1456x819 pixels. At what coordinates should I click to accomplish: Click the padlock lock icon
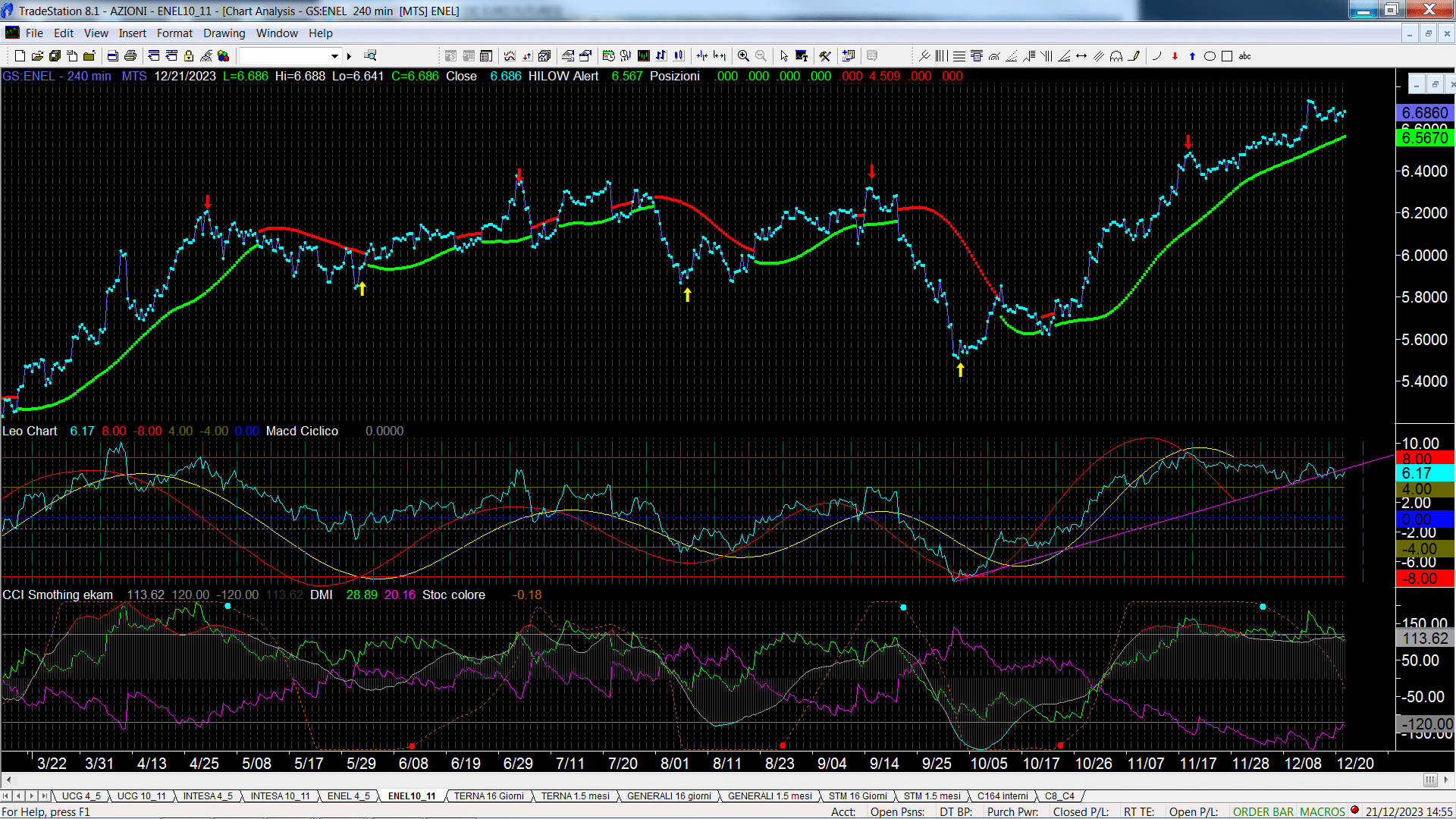[x=189, y=55]
